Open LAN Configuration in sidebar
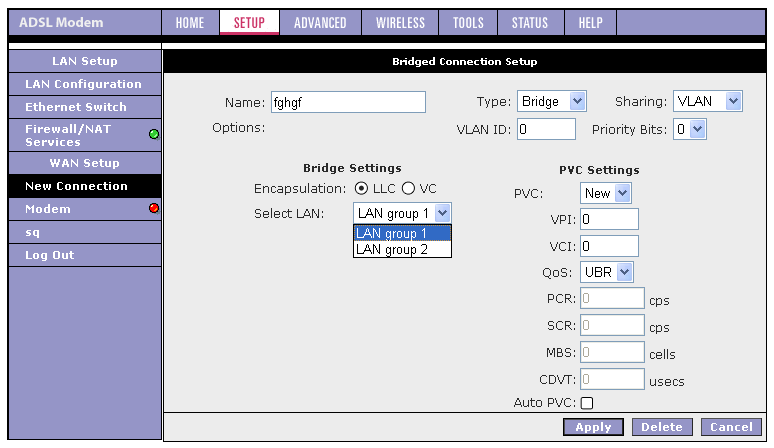The height and width of the screenshot is (448, 774). point(82,84)
